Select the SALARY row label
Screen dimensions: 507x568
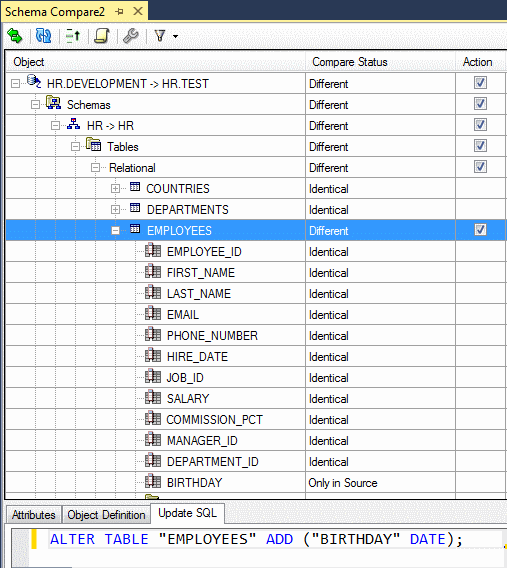pyautogui.click(x=188, y=399)
